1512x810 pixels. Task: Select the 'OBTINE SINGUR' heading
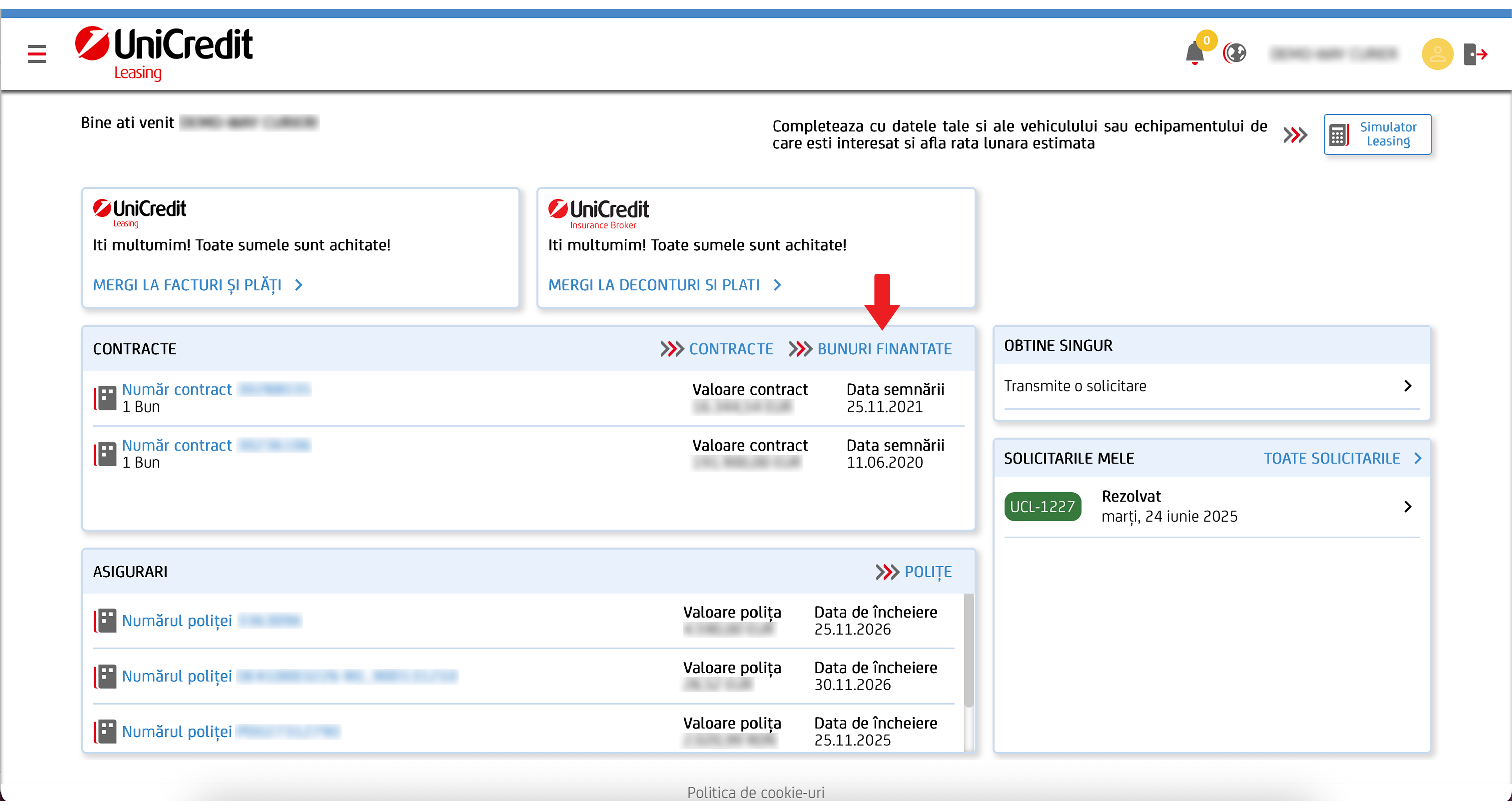[x=1058, y=345]
